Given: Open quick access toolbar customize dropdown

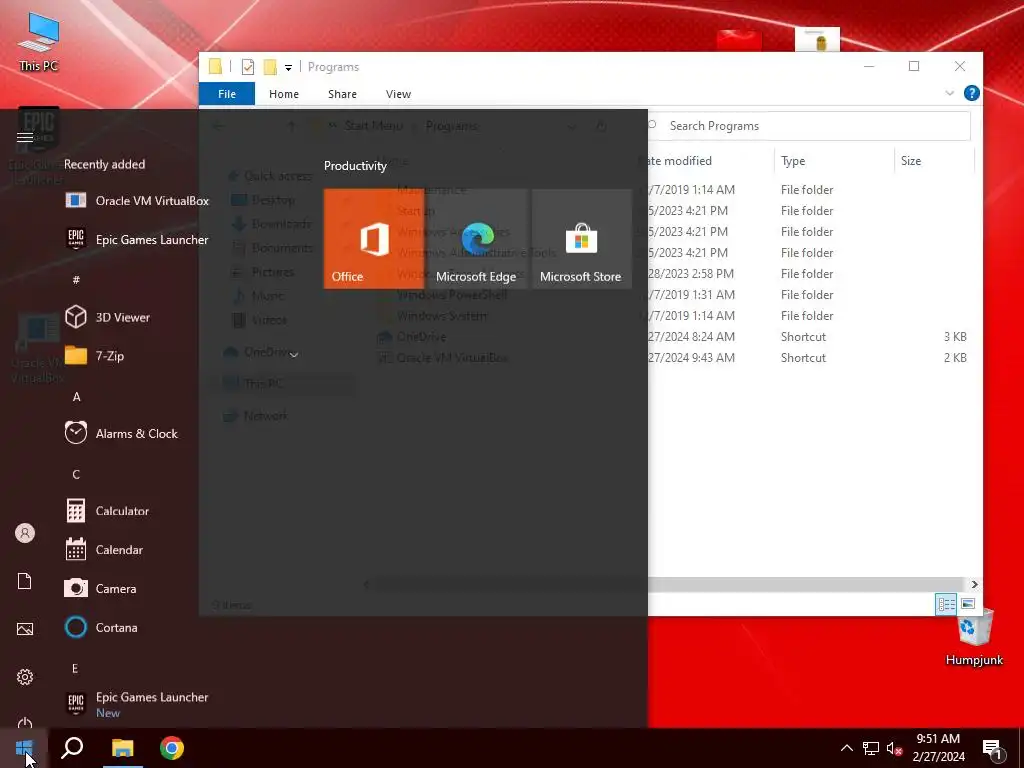Looking at the screenshot, I should click(x=288, y=67).
